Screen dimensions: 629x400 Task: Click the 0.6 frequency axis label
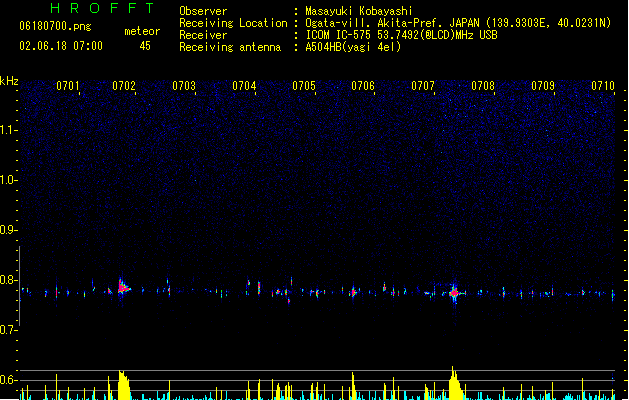[x=8, y=380]
